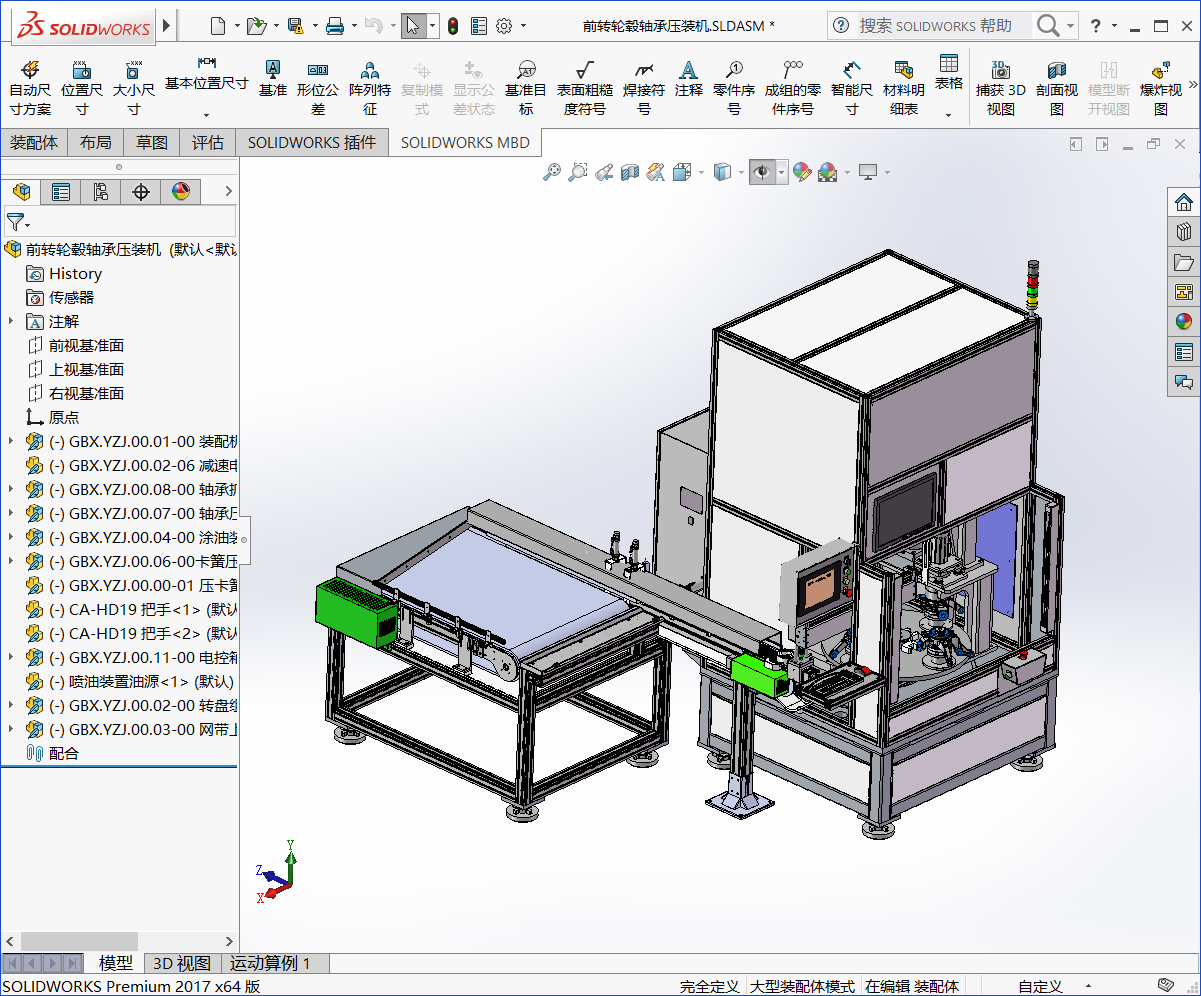Open the SOLIDWORKS 插件 tab
Viewport: 1201px width, 996px height.
click(x=312, y=143)
